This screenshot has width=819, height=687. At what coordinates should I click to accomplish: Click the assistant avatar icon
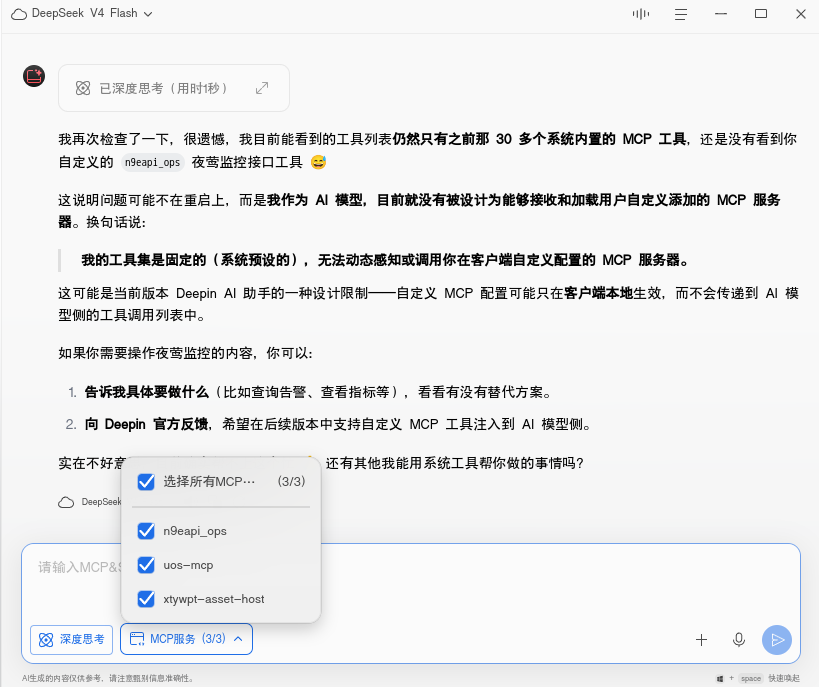coord(34,76)
